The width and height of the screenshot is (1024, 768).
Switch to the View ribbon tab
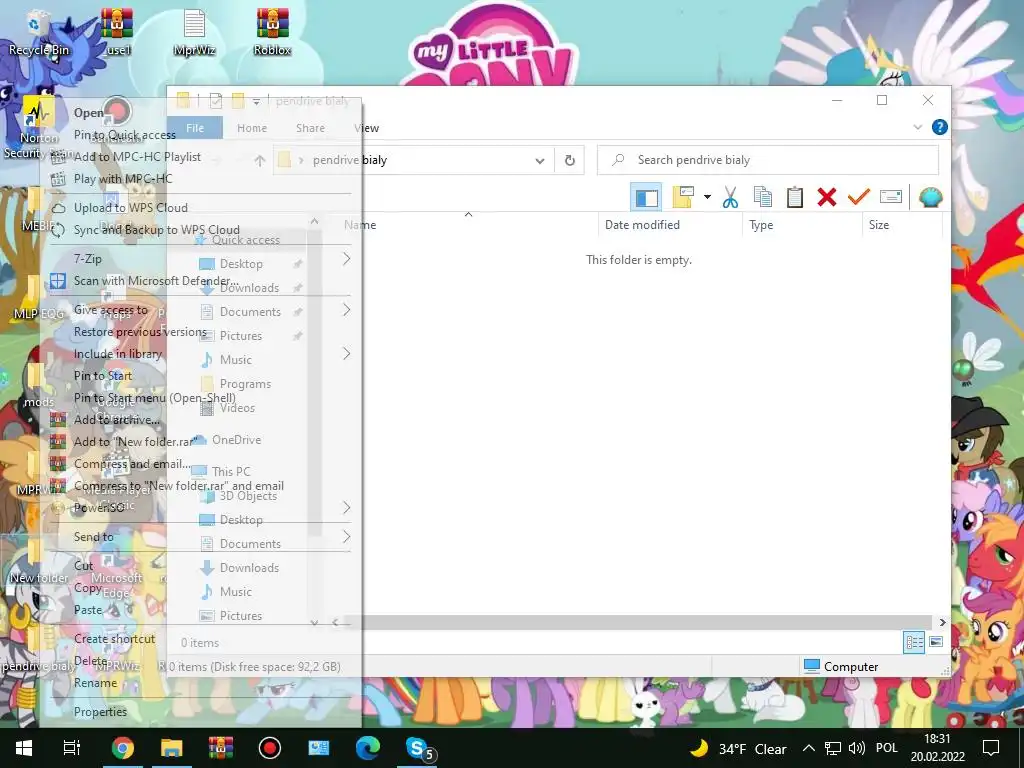(x=367, y=128)
